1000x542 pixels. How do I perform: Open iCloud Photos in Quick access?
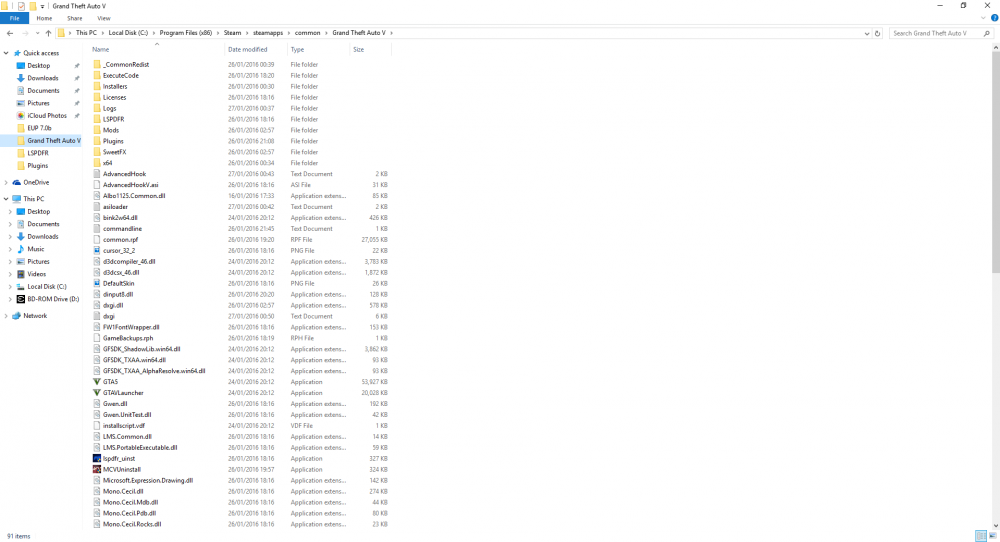coord(47,115)
